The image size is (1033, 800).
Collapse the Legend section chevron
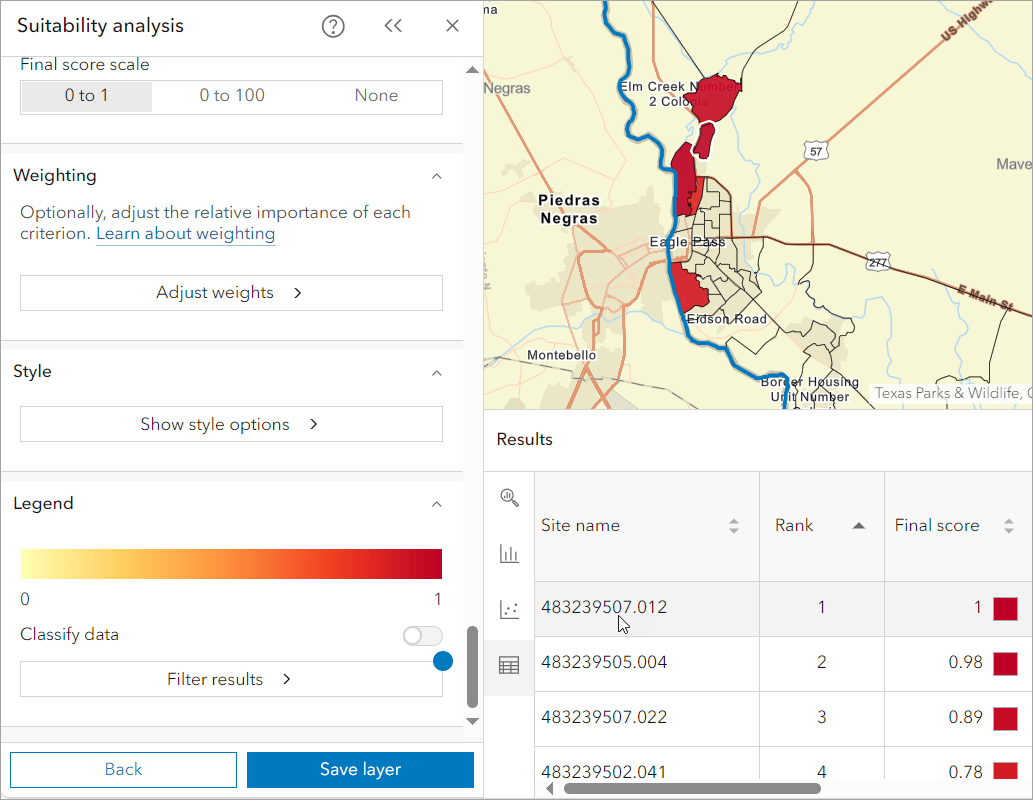tap(436, 504)
